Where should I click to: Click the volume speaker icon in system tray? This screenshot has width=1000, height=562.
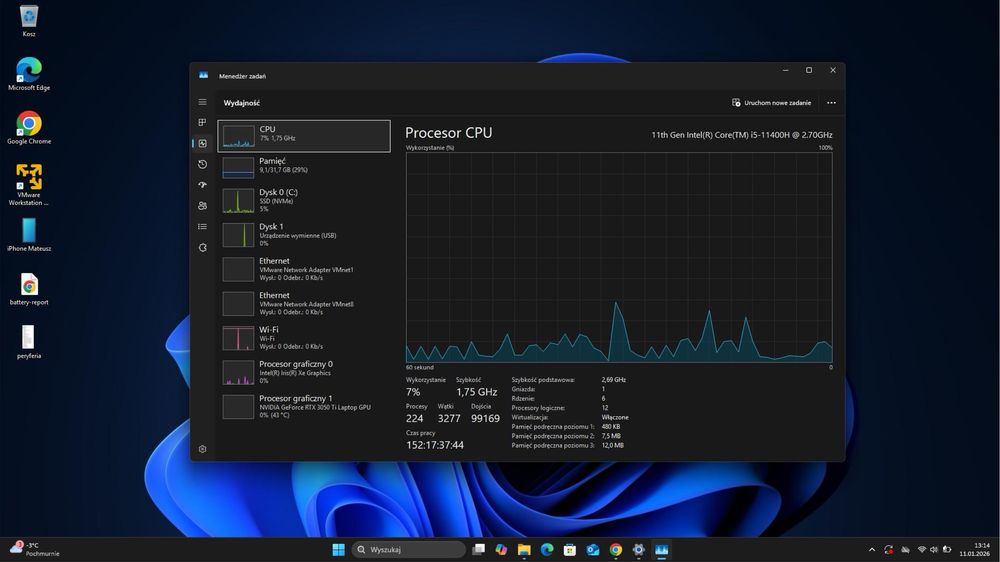pos(934,549)
